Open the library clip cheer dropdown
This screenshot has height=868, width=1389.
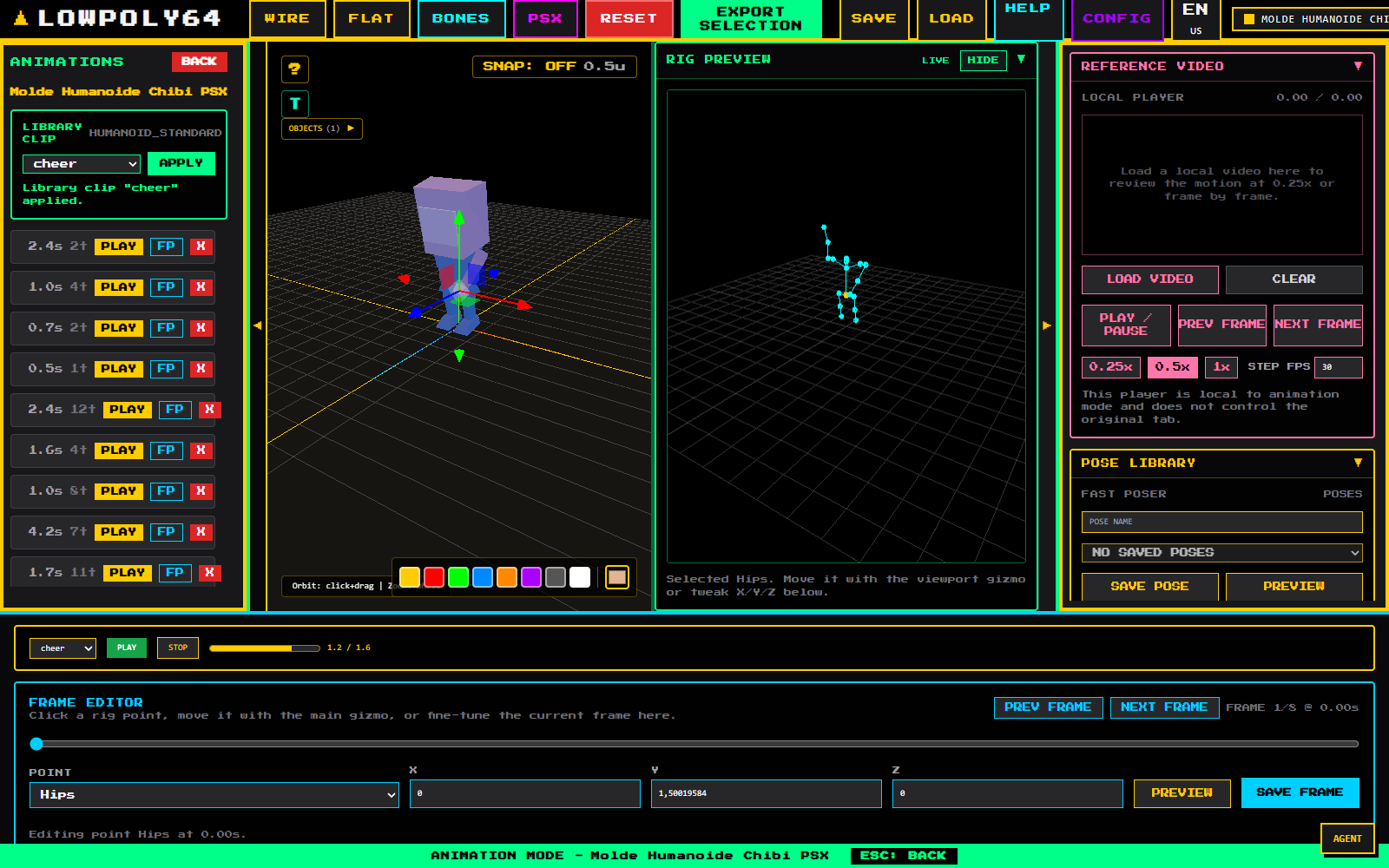pos(82,164)
